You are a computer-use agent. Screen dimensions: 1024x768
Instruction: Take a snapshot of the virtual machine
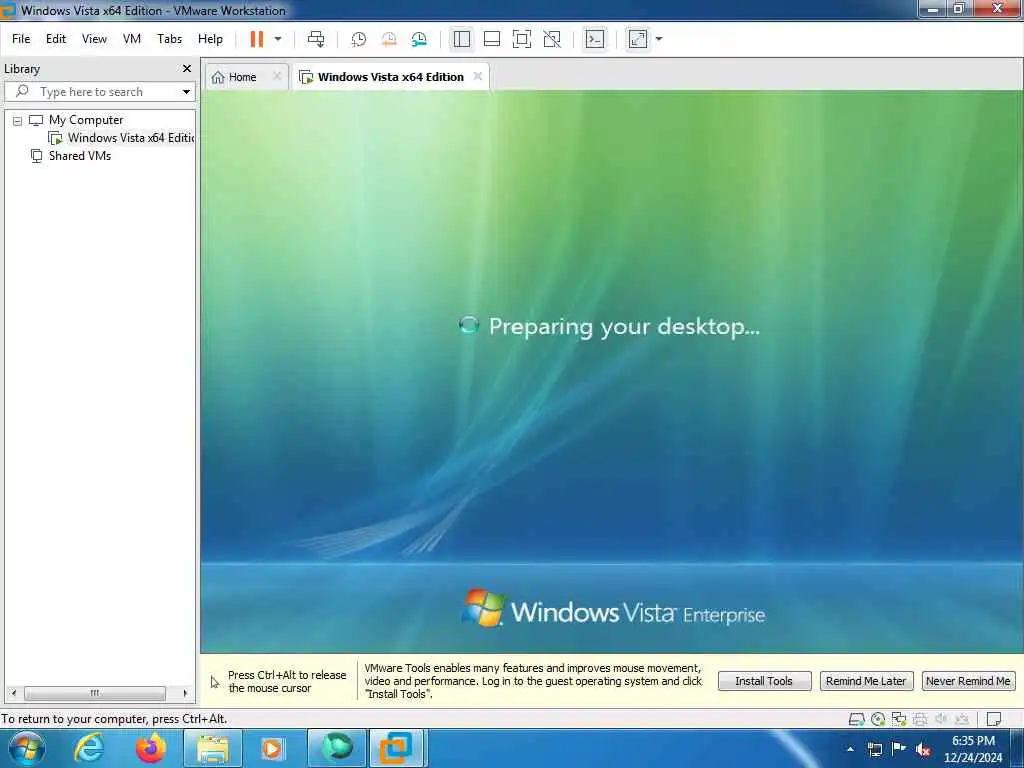359,39
